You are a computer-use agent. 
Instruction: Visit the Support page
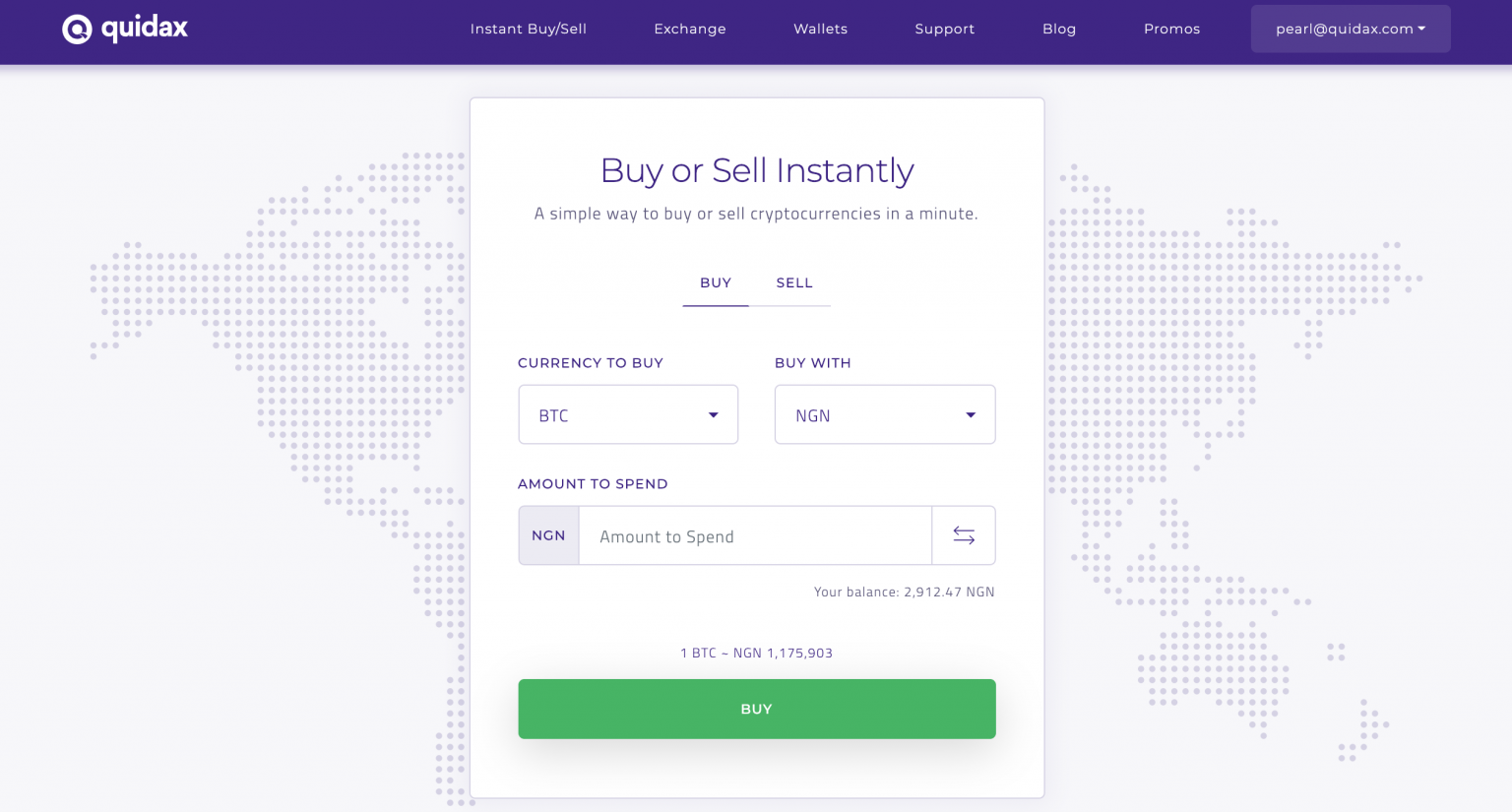click(x=945, y=29)
